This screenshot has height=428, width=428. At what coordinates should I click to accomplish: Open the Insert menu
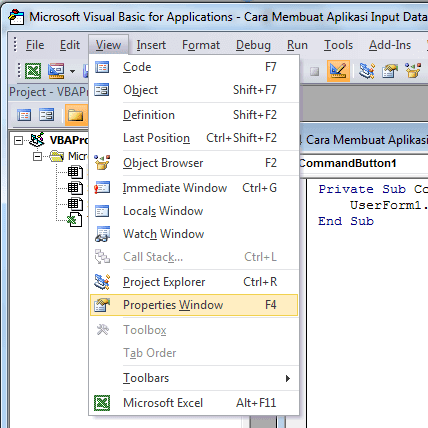[151, 45]
